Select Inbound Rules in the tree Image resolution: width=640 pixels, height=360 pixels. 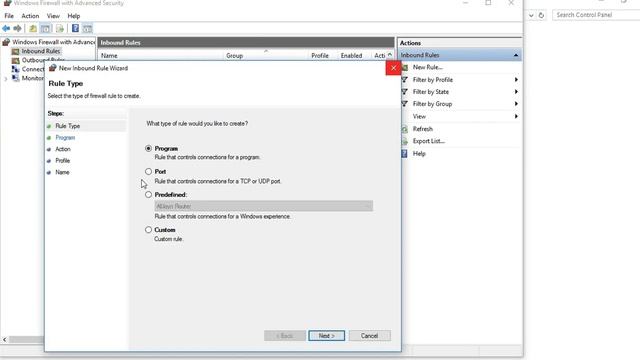tap(41, 51)
